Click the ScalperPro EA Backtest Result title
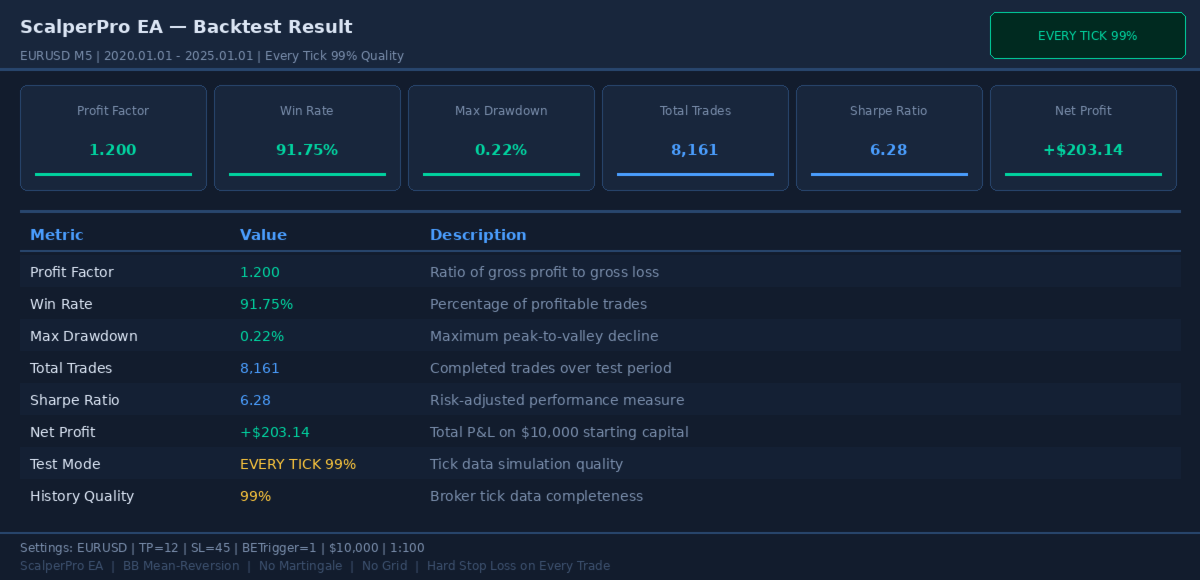 [x=186, y=27]
